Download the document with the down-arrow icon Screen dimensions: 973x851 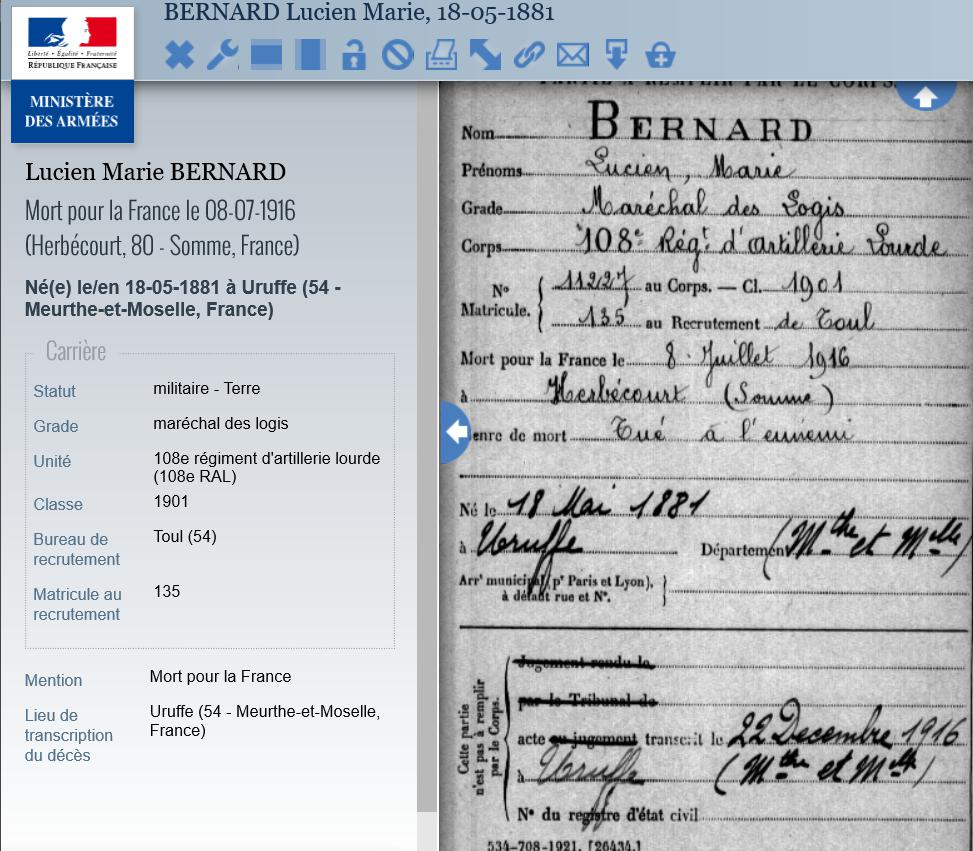pyautogui.click(x=616, y=55)
